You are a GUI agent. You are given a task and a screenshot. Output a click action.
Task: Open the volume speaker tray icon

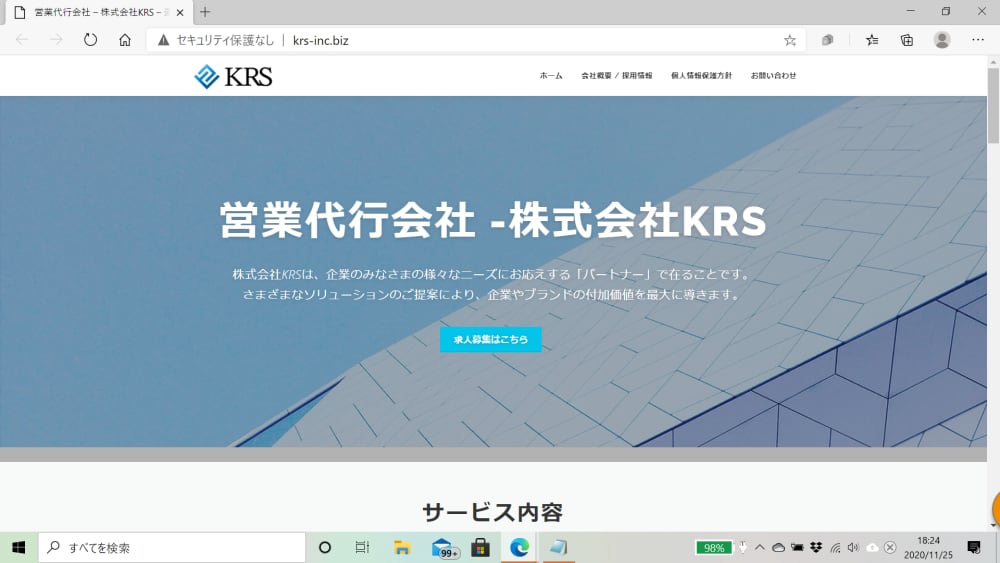(x=853, y=547)
